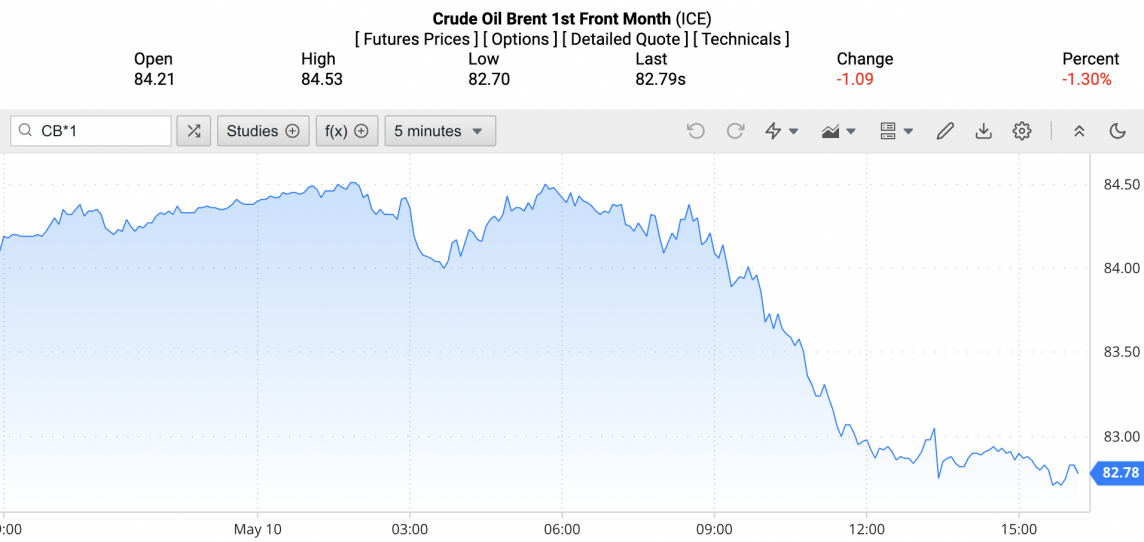Click the f(x) expression button
The height and width of the screenshot is (542, 1144).
[347, 131]
